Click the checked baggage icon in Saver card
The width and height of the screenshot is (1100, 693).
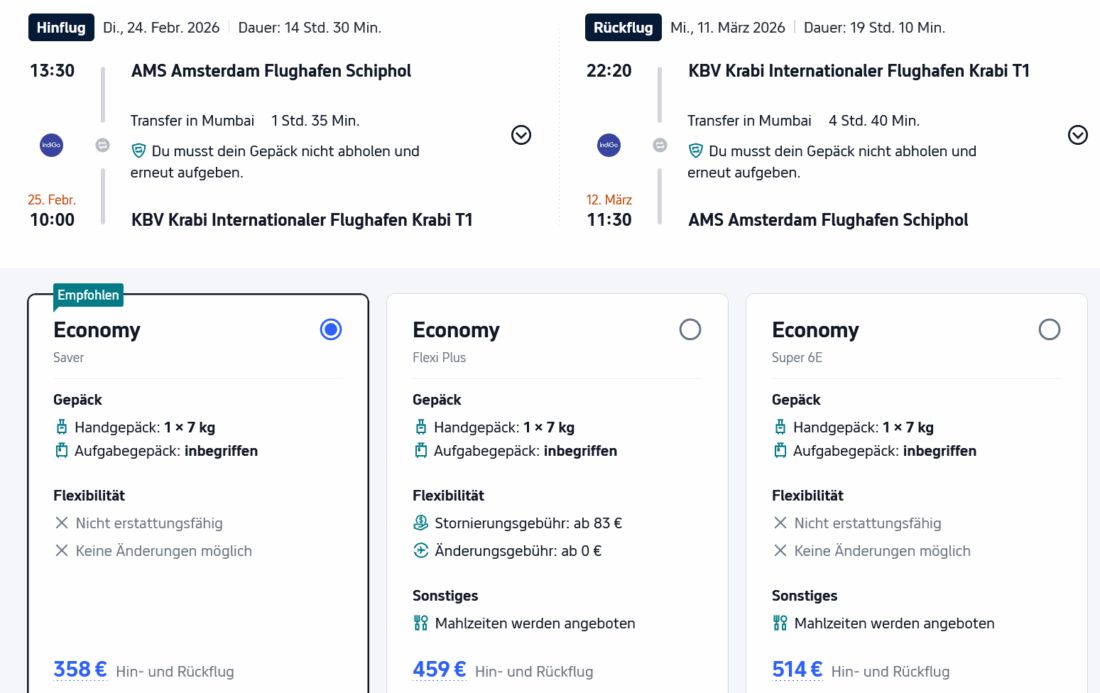[62, 451]
